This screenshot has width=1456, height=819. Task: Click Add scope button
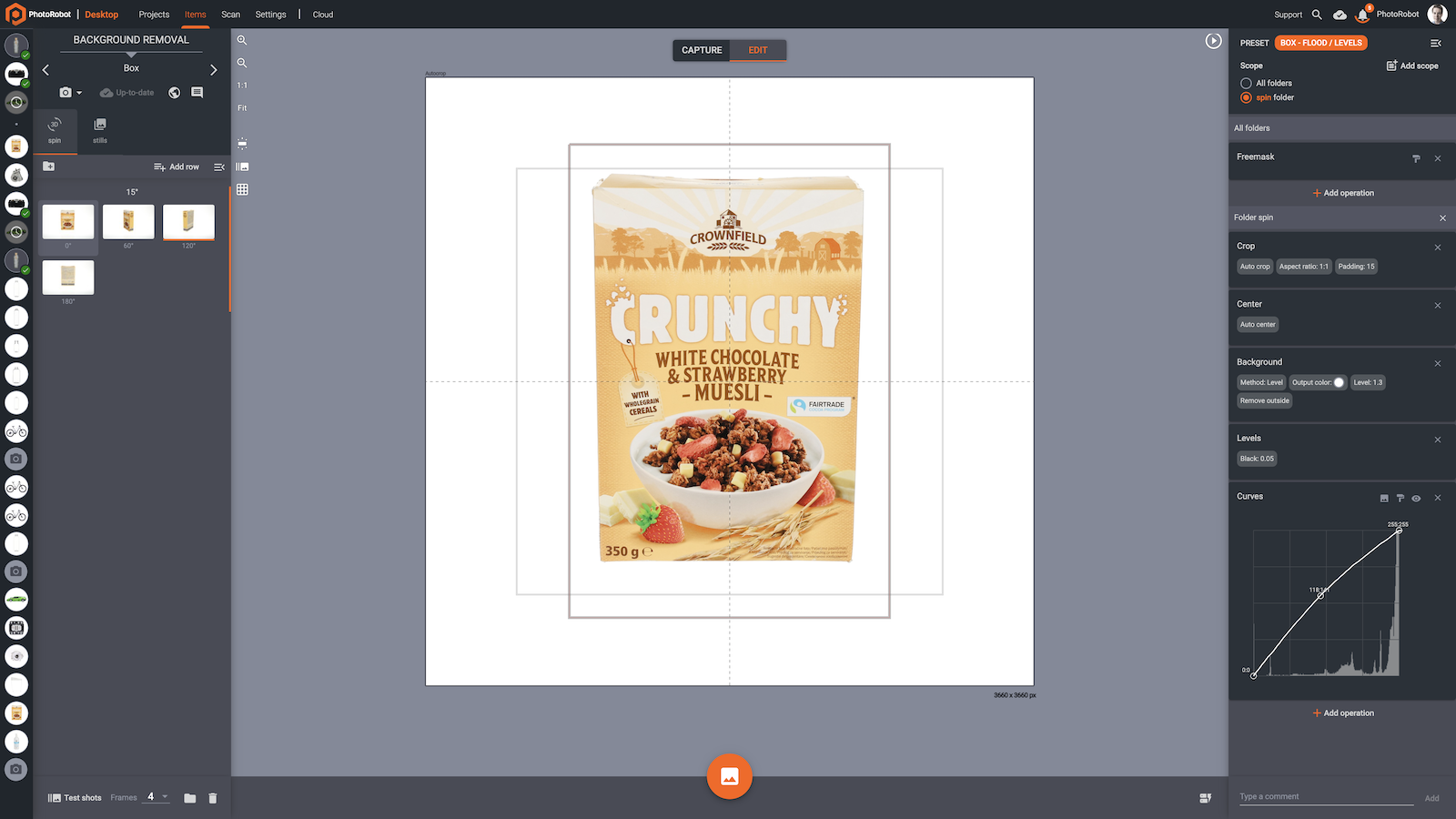click(1412, 66)
